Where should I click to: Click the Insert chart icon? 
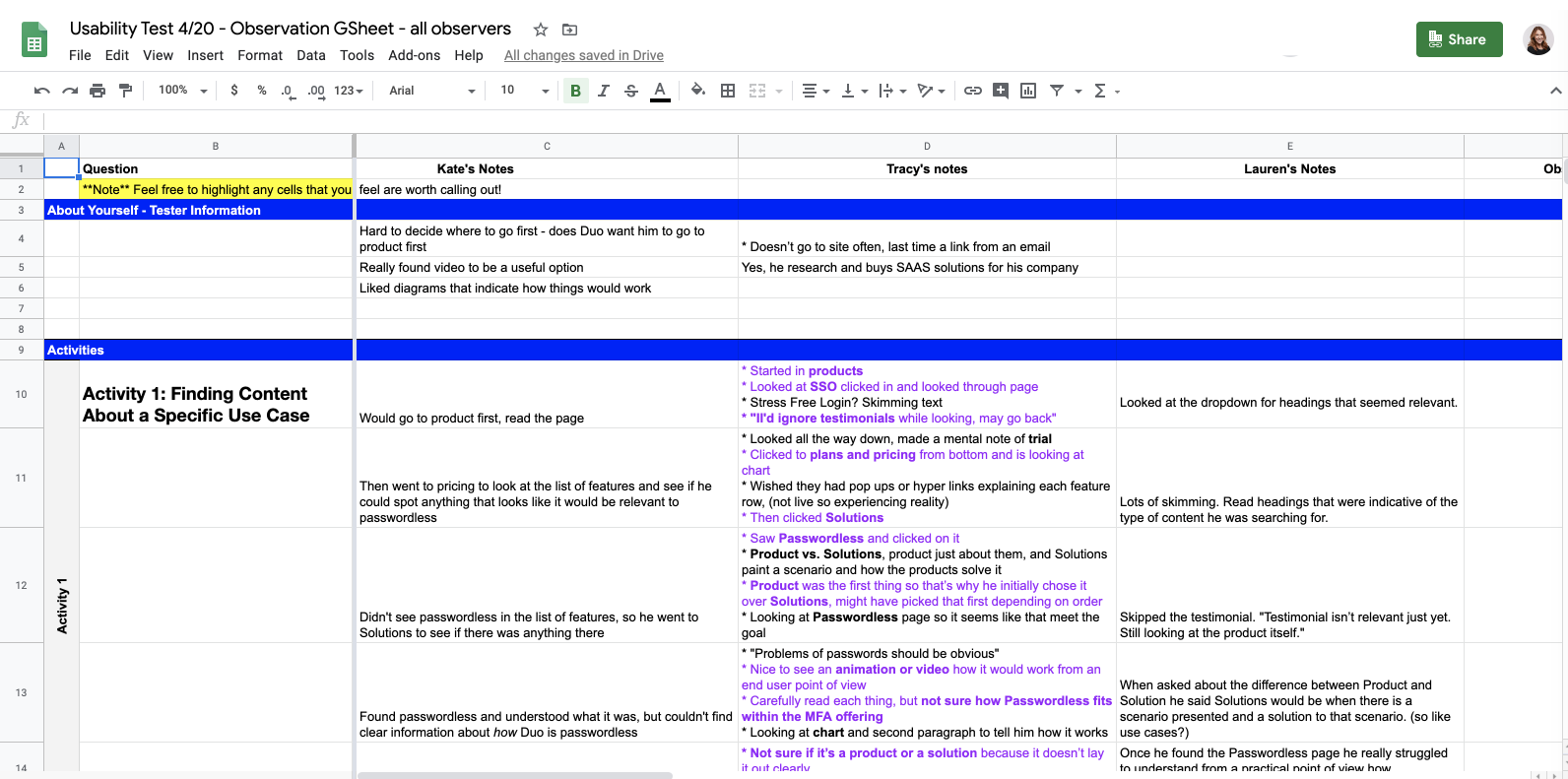pyautogui.click(x=1028, y=91)
